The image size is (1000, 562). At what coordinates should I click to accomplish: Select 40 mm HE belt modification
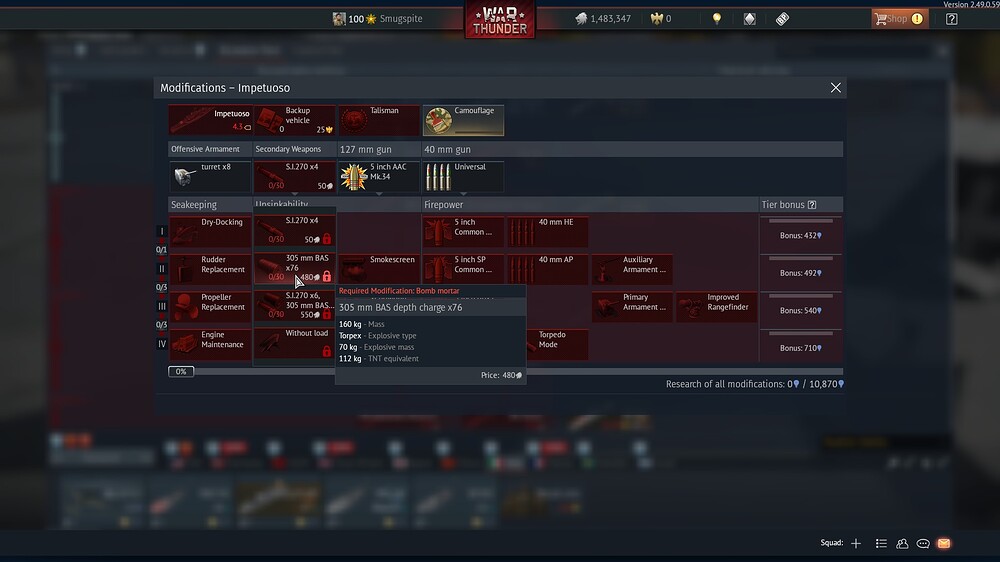click(x=548, y=232)
